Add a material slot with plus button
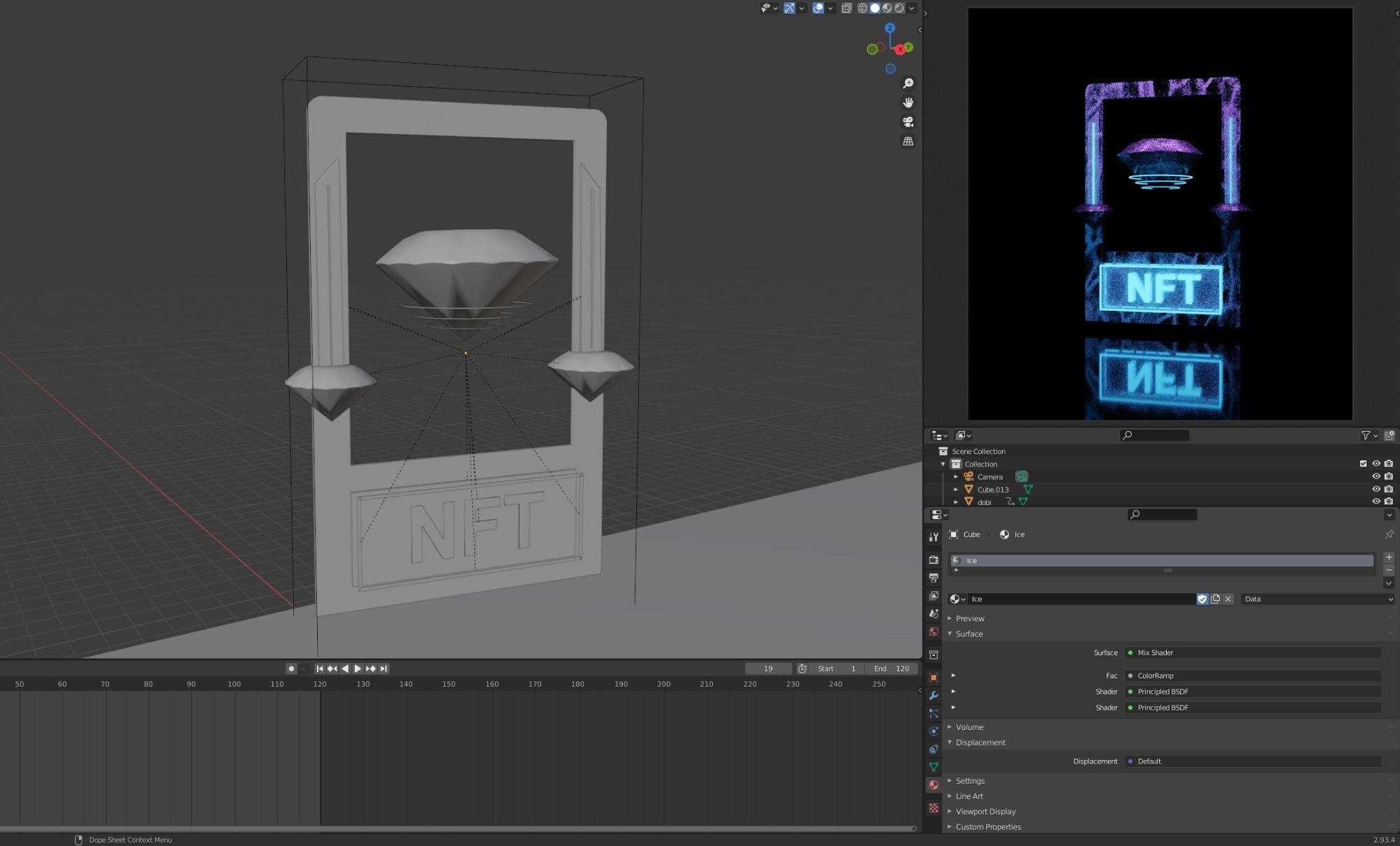 tap(1389, 557)
